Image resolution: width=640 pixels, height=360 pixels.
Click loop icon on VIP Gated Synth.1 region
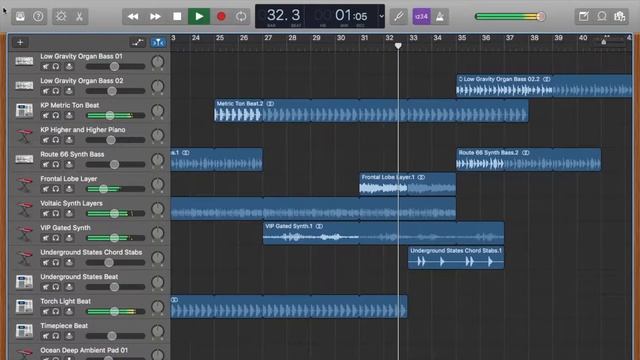point(319,226)
